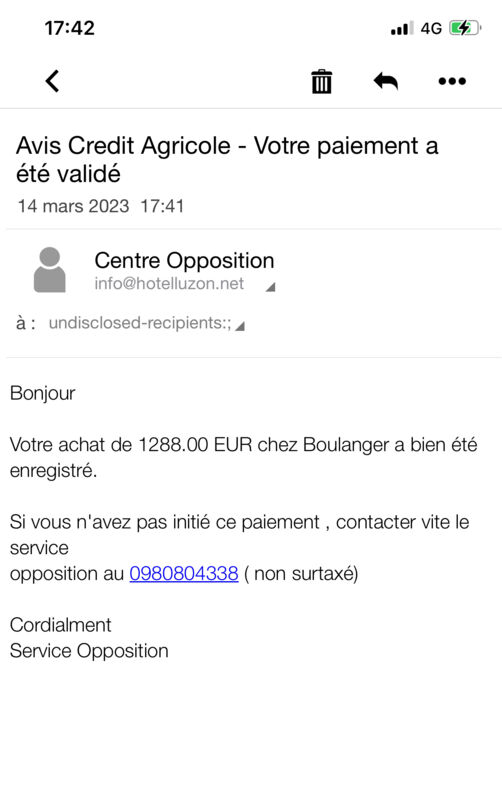Tap the sender's gray avatar icon
Screen dimensions: 502x800
(x=49, y=270)
